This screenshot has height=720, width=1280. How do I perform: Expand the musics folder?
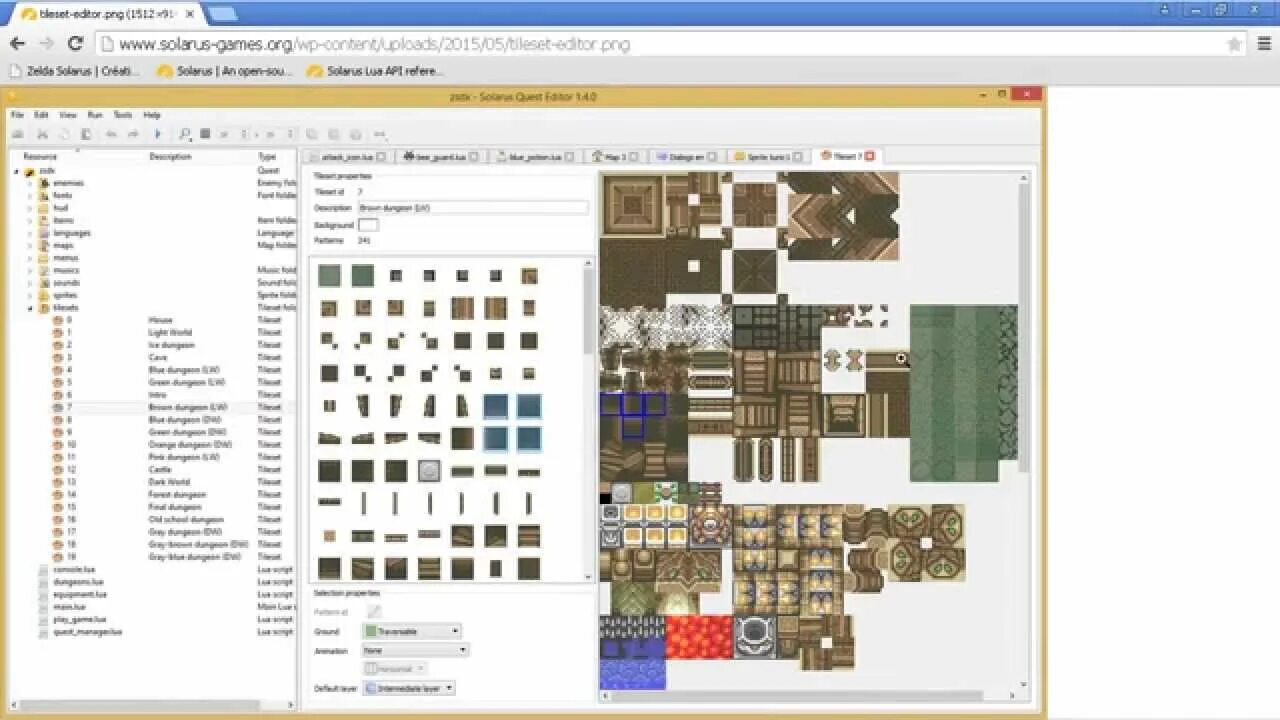point(29,270)
